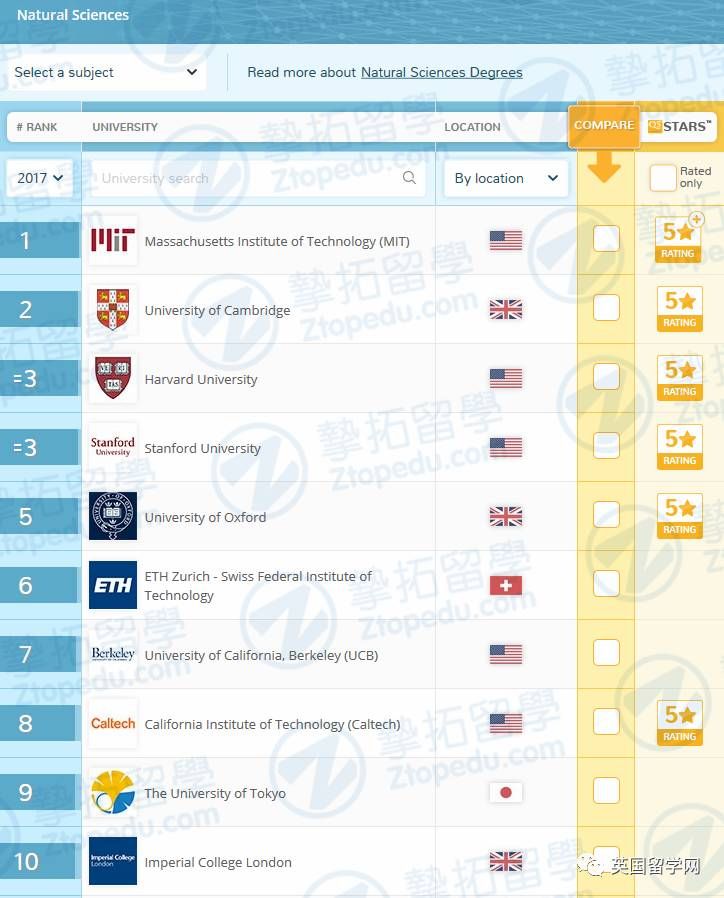The image size is (724, 898).
Task: Open the 2017 year dropdown
Action: tap(41, 178)
